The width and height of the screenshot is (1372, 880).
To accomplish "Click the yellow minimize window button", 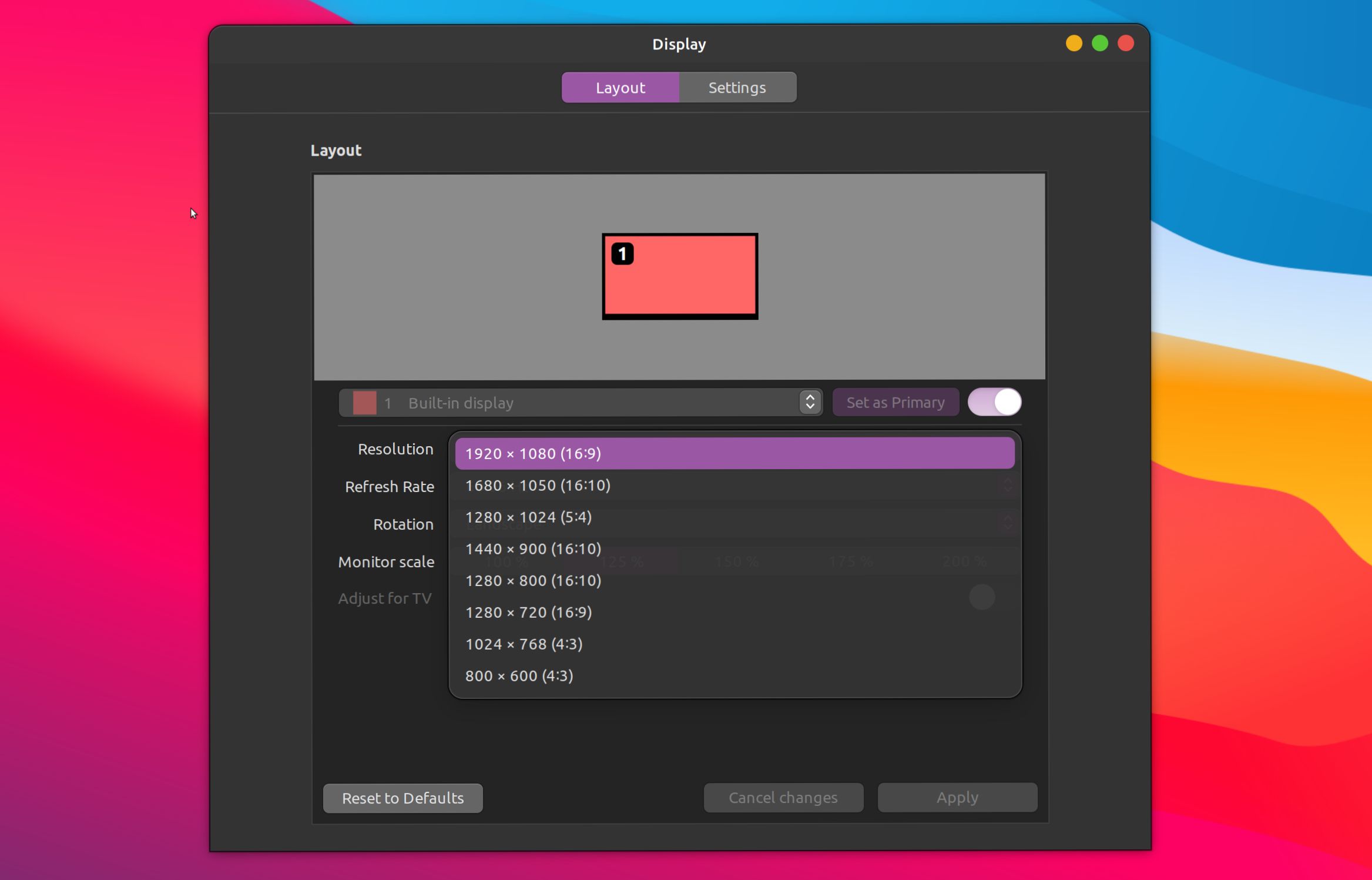I will pos(1074,44).
